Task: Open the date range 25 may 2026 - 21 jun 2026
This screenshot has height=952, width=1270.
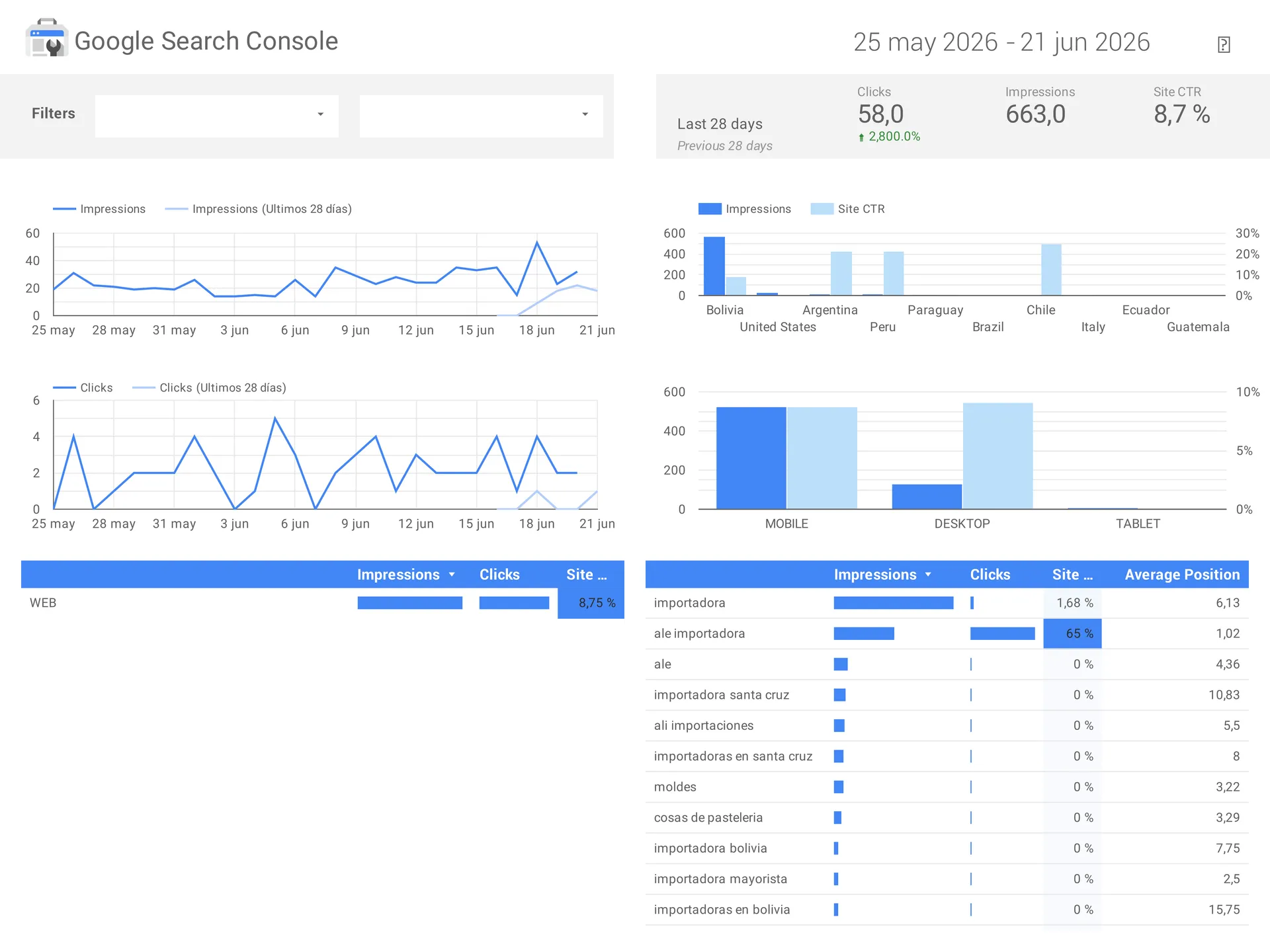Action: click(x=1001, y=42)
